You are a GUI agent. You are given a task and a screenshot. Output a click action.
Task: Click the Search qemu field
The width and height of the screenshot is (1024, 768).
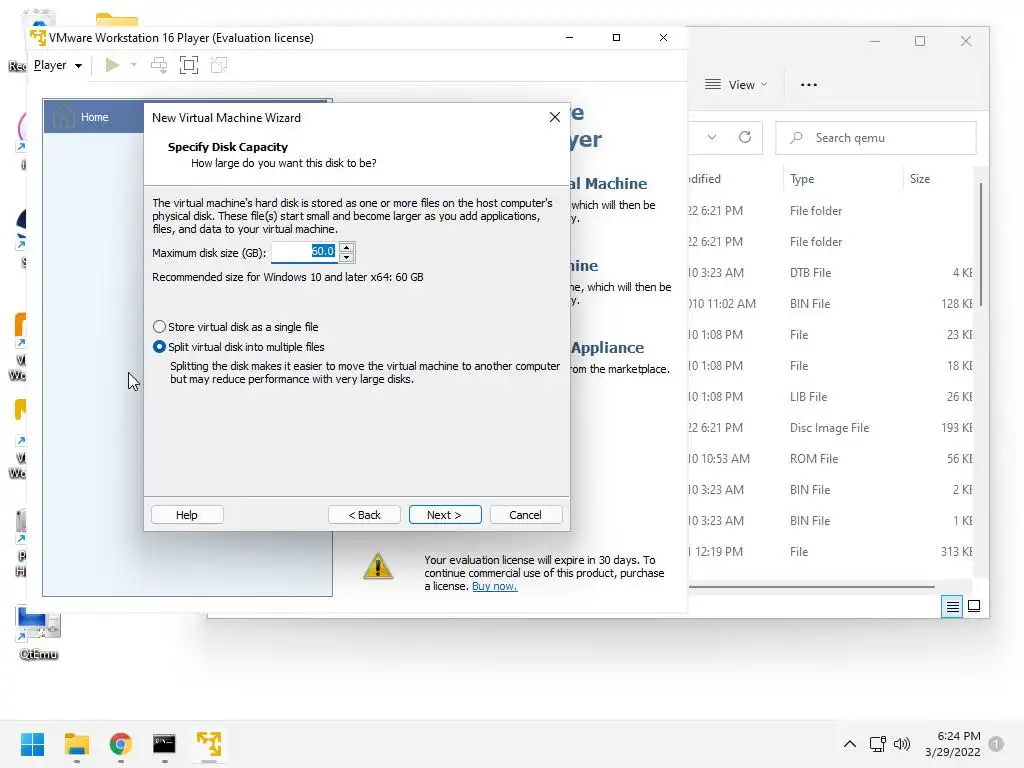(876, 138)
